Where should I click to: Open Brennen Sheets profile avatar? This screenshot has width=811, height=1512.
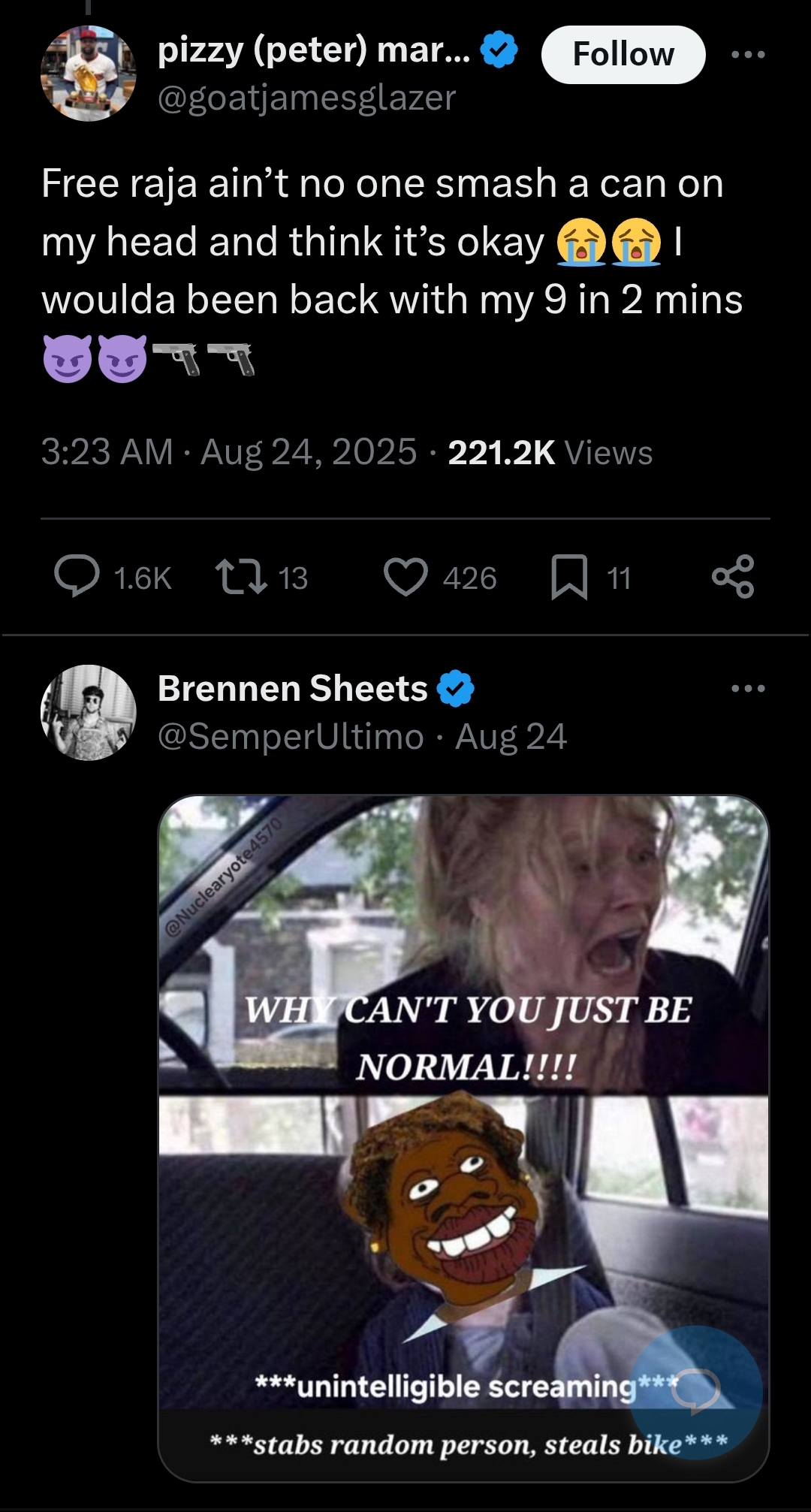click(89, 712)
